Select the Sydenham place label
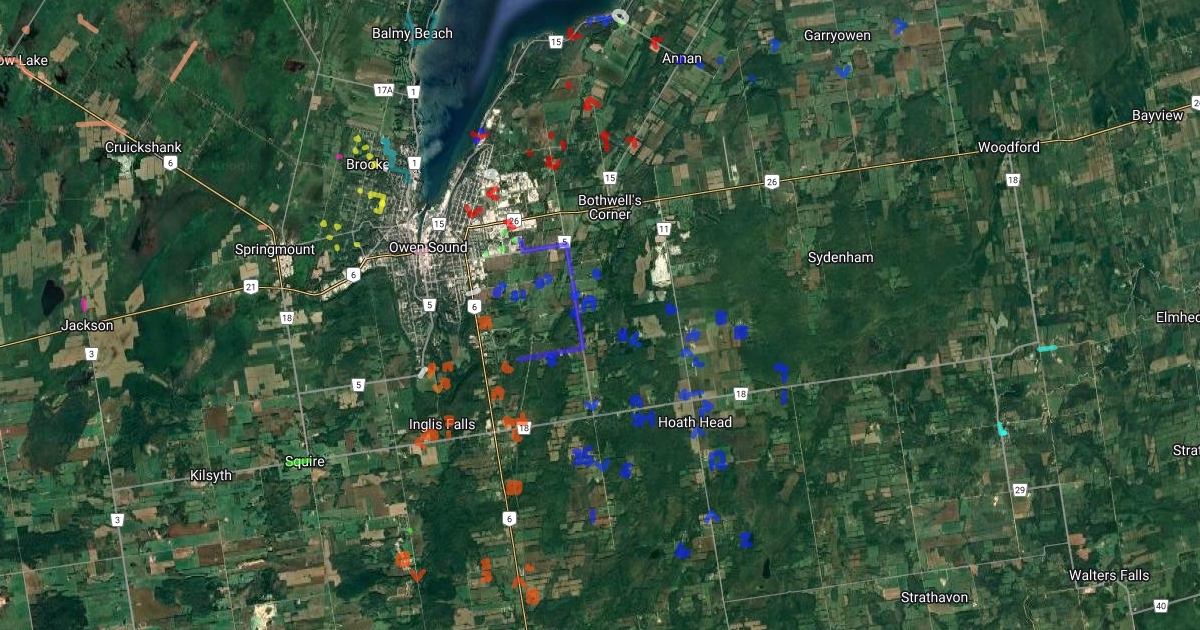 click(x=840, y=257)
